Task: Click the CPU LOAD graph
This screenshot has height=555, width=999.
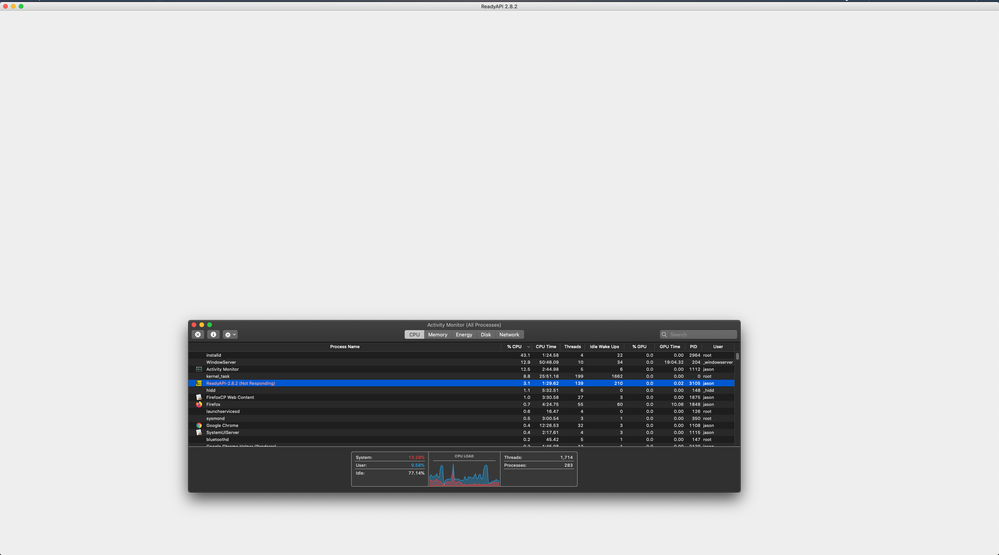Action: (464, 473)
